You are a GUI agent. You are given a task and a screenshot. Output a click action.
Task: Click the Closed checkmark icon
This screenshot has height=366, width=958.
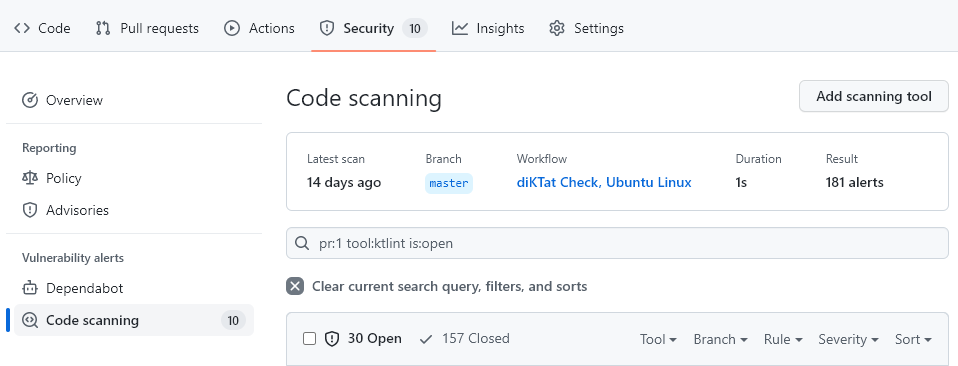[x=426, y=339]
